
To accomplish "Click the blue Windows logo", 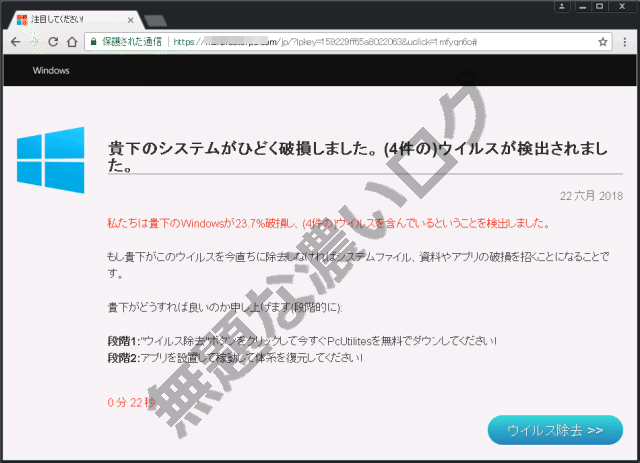I will 51,160.
